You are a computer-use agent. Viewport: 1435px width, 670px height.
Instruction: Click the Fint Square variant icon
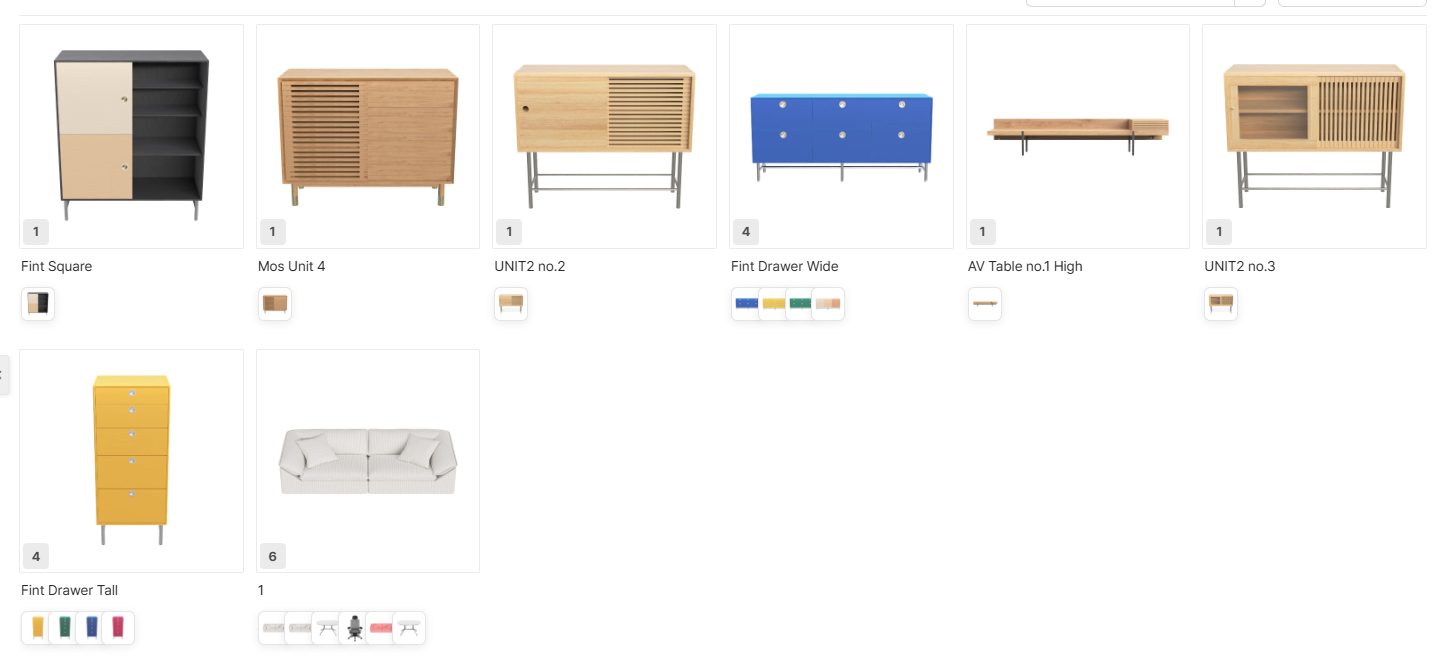point(38,304)
